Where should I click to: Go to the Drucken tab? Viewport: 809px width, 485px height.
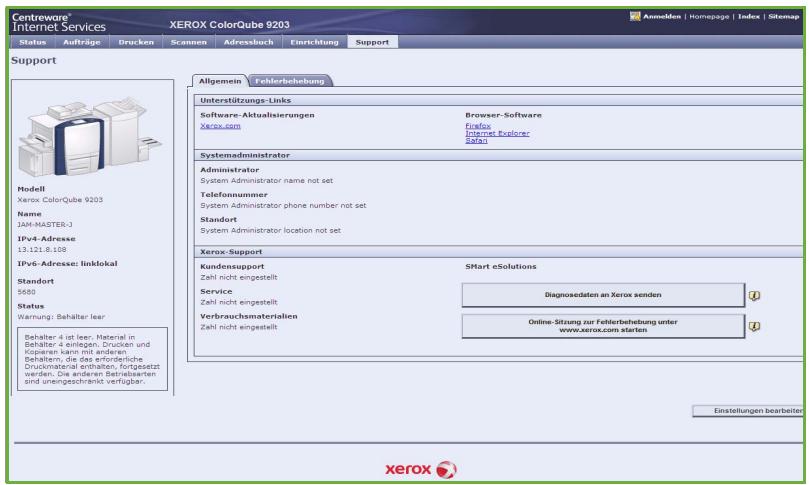[x=136, y=42]
